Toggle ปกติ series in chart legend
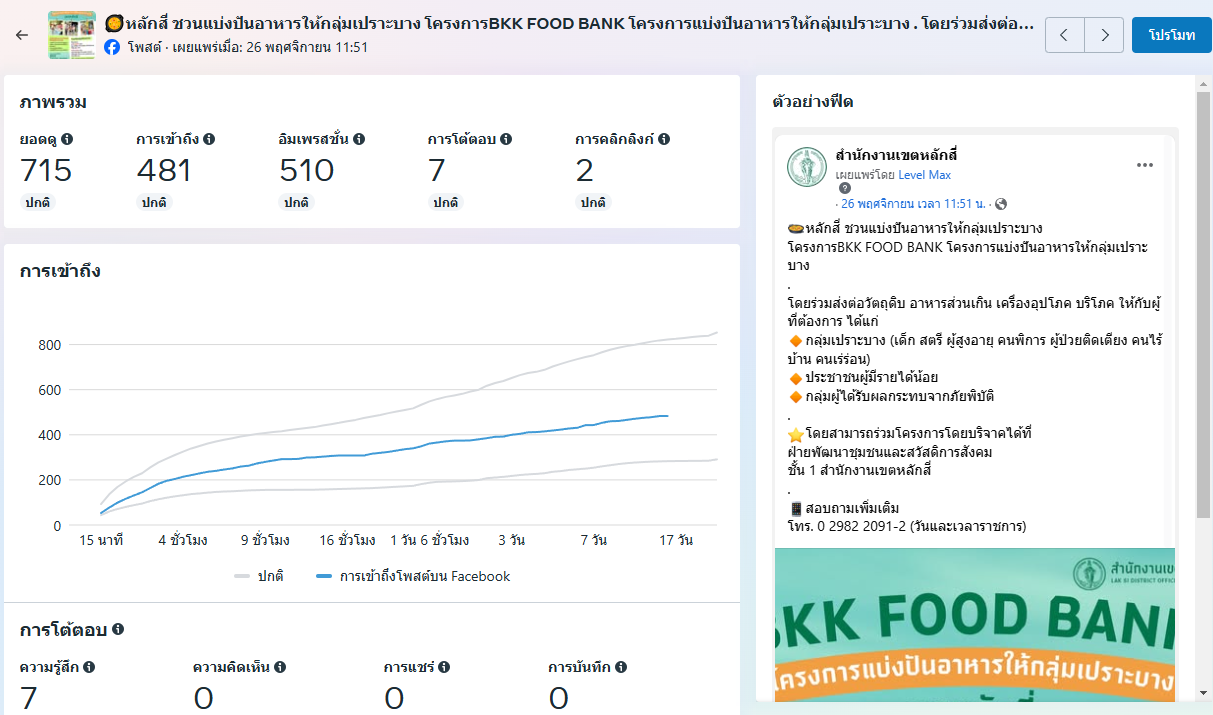The height and width of the screenshot is (715, 1213). point(259,576)
